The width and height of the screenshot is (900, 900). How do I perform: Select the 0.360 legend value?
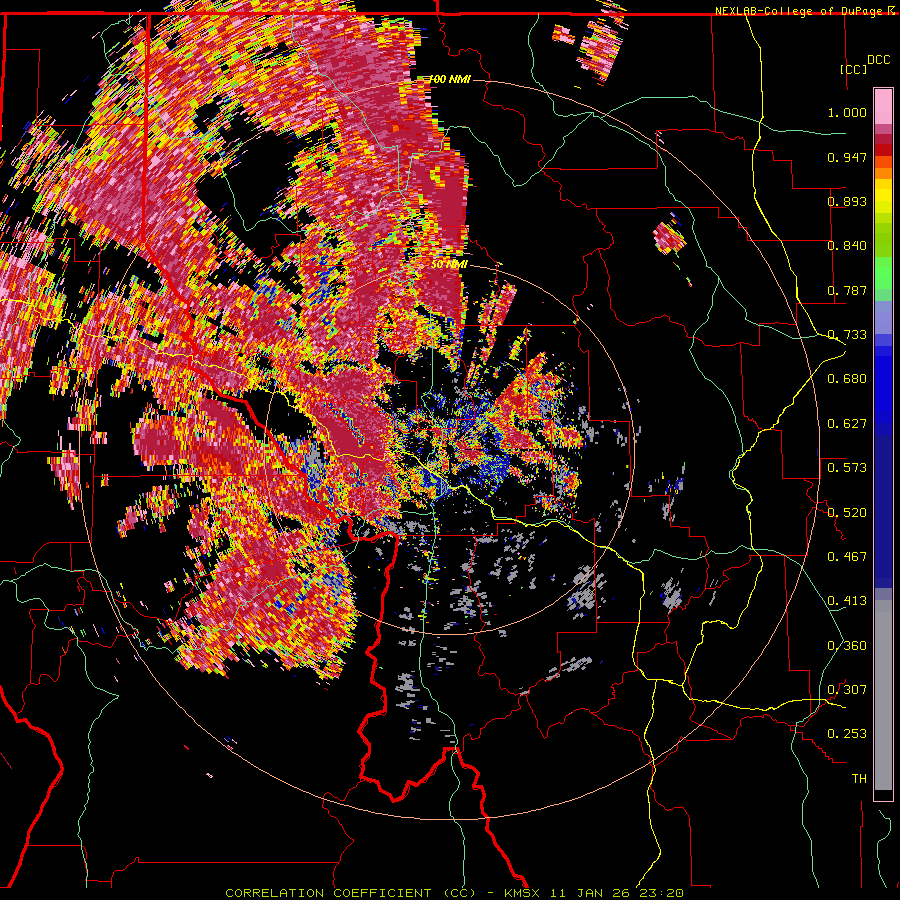pos(847,646)
